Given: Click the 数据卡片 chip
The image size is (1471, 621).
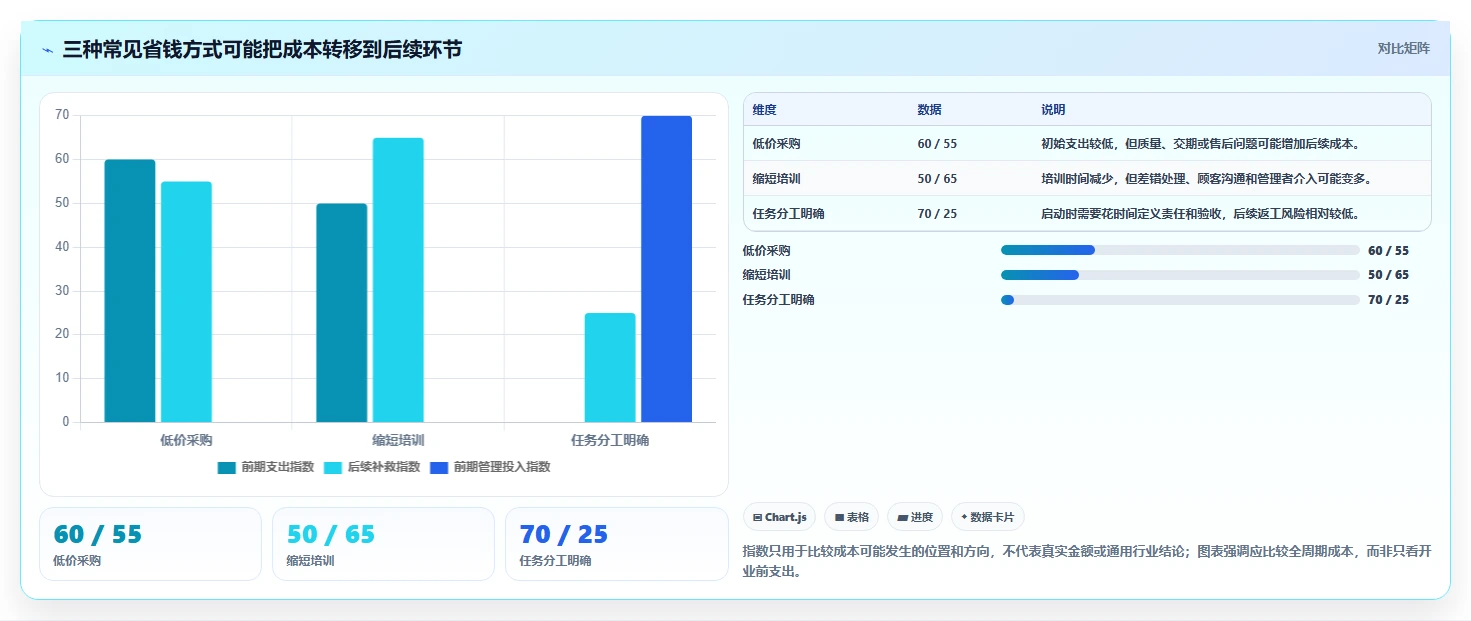Looking at the screenshot, I should click(x=988, y=517).
